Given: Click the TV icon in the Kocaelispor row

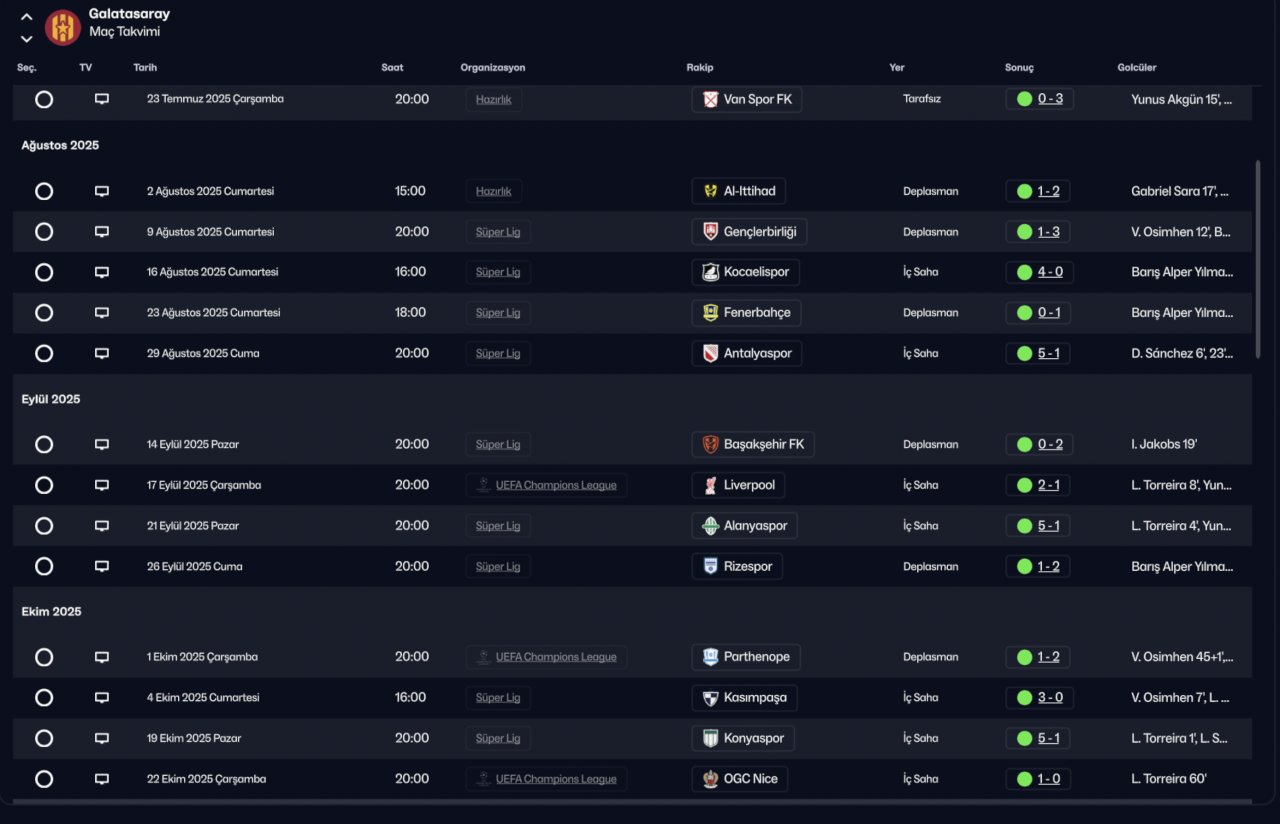Looking at the screenshot, I should tap(102, 272).
